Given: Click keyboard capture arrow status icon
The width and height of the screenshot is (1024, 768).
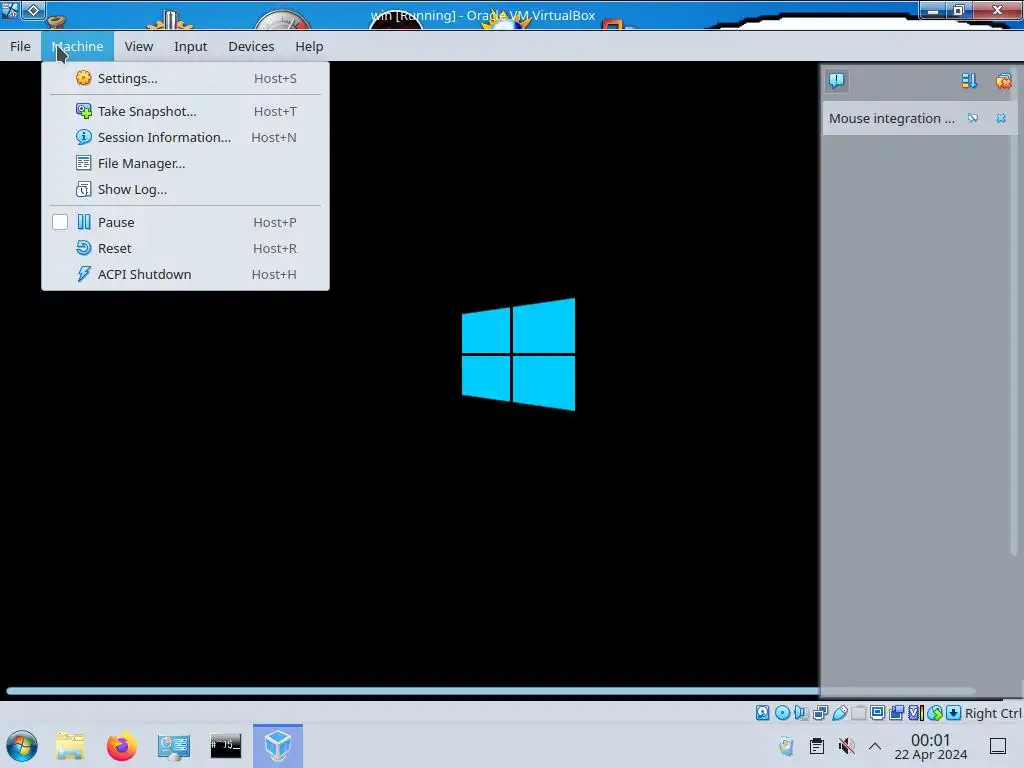Looking at the screenshot, I should [x=953, y=712].
